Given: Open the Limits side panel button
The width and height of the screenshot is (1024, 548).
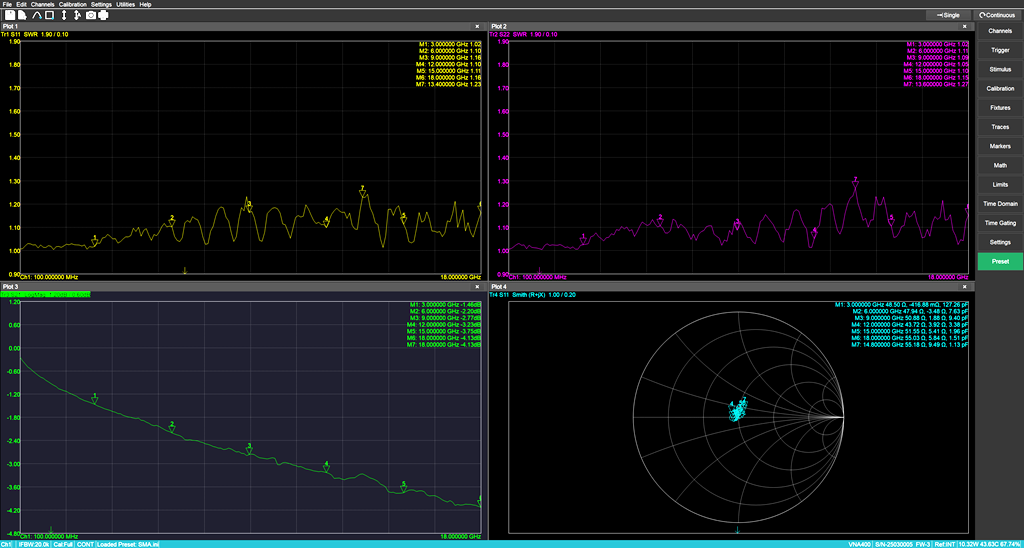Looking at the screenshot, I should [x=1000, y=184].
